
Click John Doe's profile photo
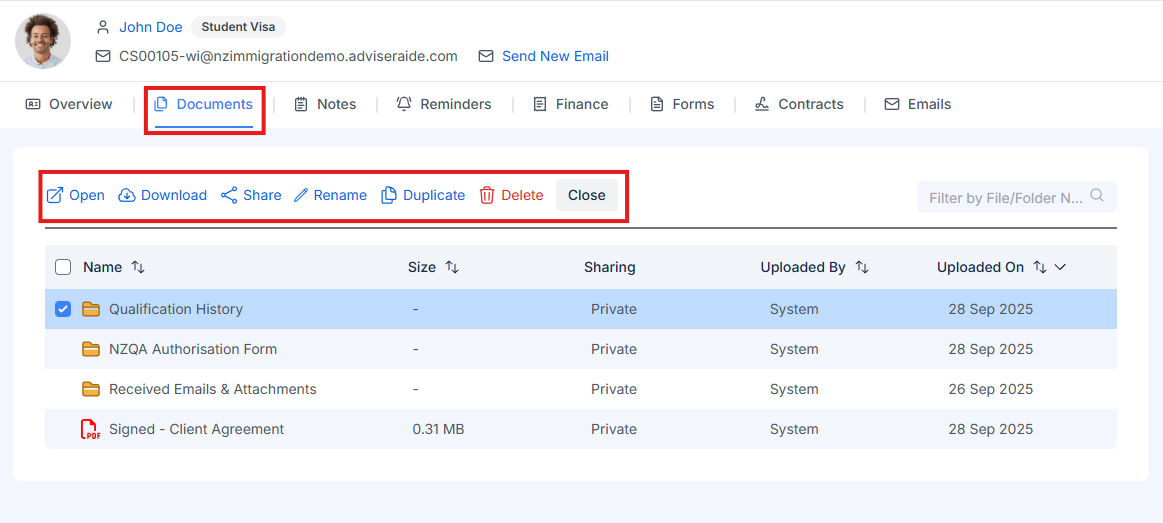point(43,42)
